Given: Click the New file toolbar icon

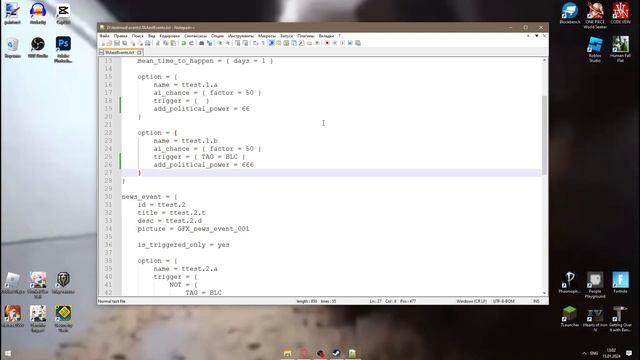Looking at the screenshot, I should pos(103,43).
